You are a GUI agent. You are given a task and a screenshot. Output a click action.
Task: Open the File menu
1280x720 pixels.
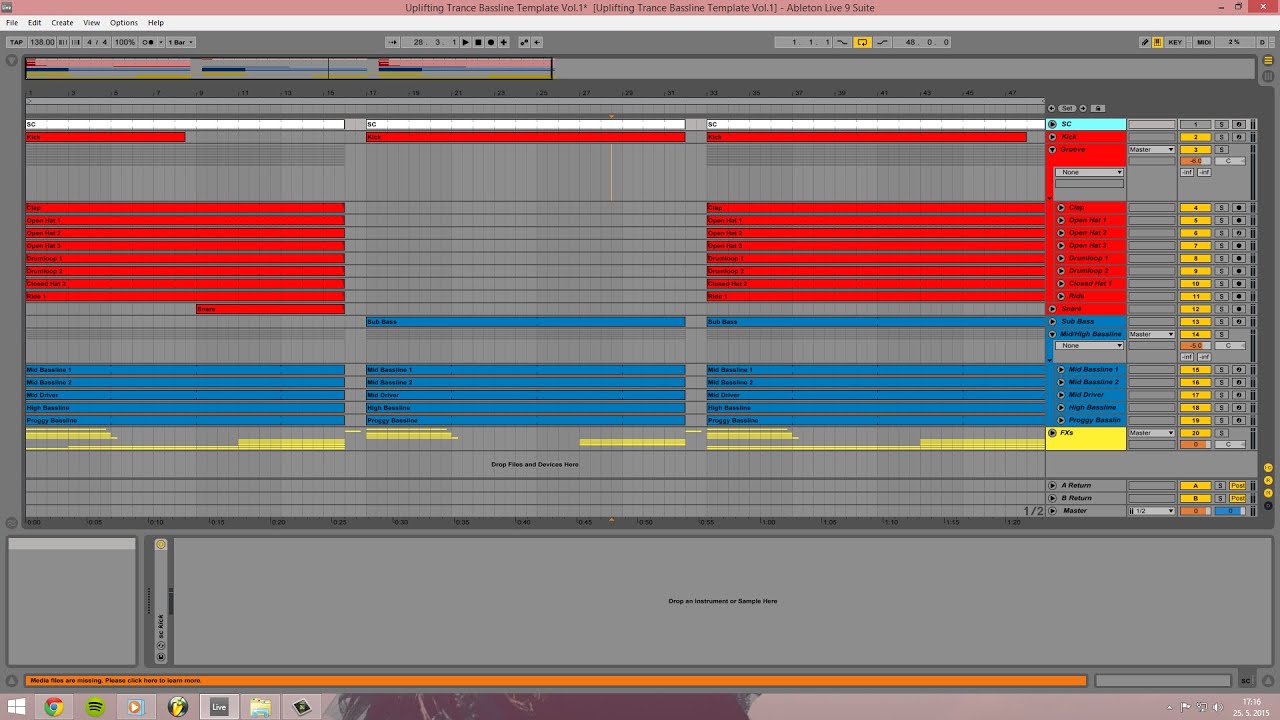pyautogui.click(x=12, y=22)
